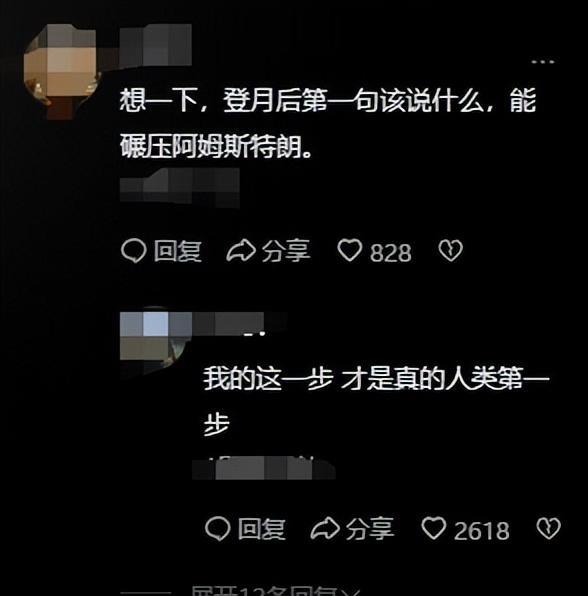The width and height of the screenshot is (588, 596).
Task: Tap 分享 text under the first comment
Action: [x=286, y=251]
